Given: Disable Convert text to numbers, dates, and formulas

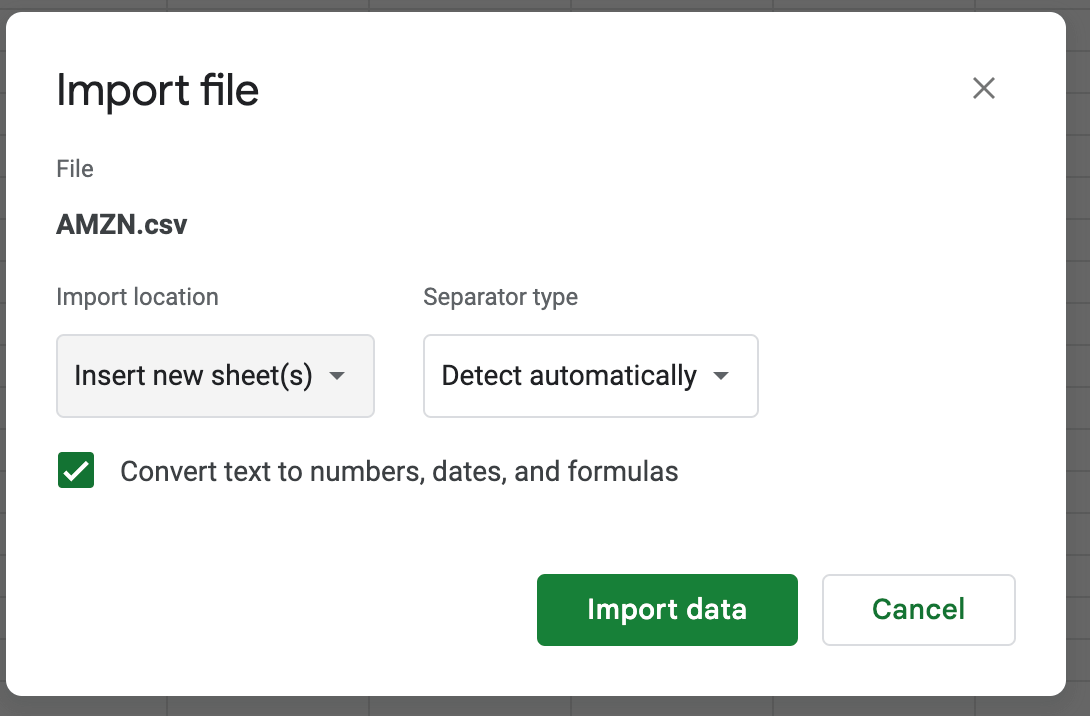Looking at the screenshot, I should 75,470.
